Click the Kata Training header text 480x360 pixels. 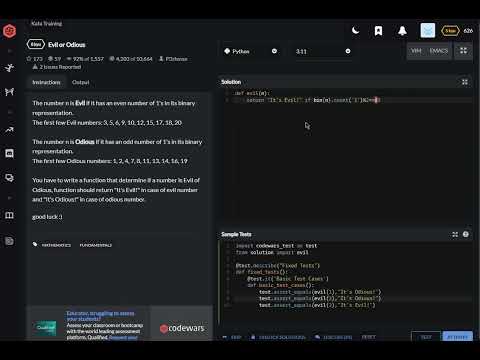pos(46,23)
